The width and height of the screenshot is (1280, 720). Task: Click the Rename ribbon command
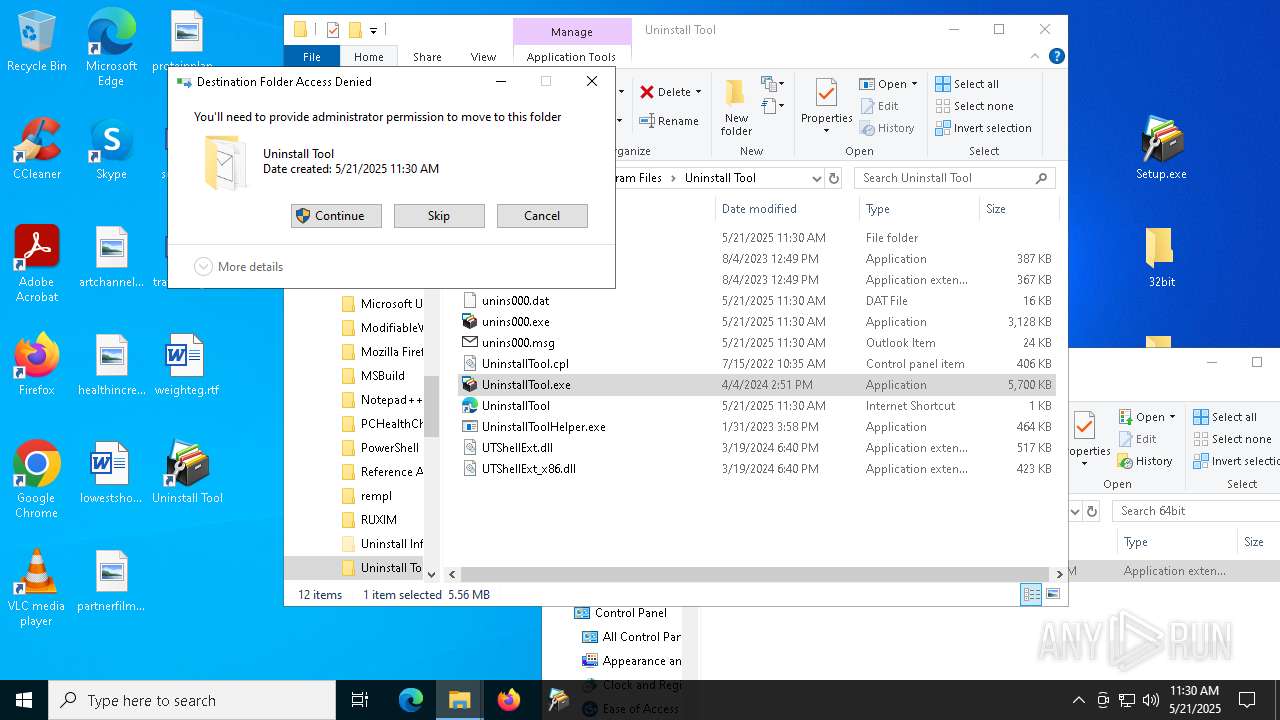point(670,121)
